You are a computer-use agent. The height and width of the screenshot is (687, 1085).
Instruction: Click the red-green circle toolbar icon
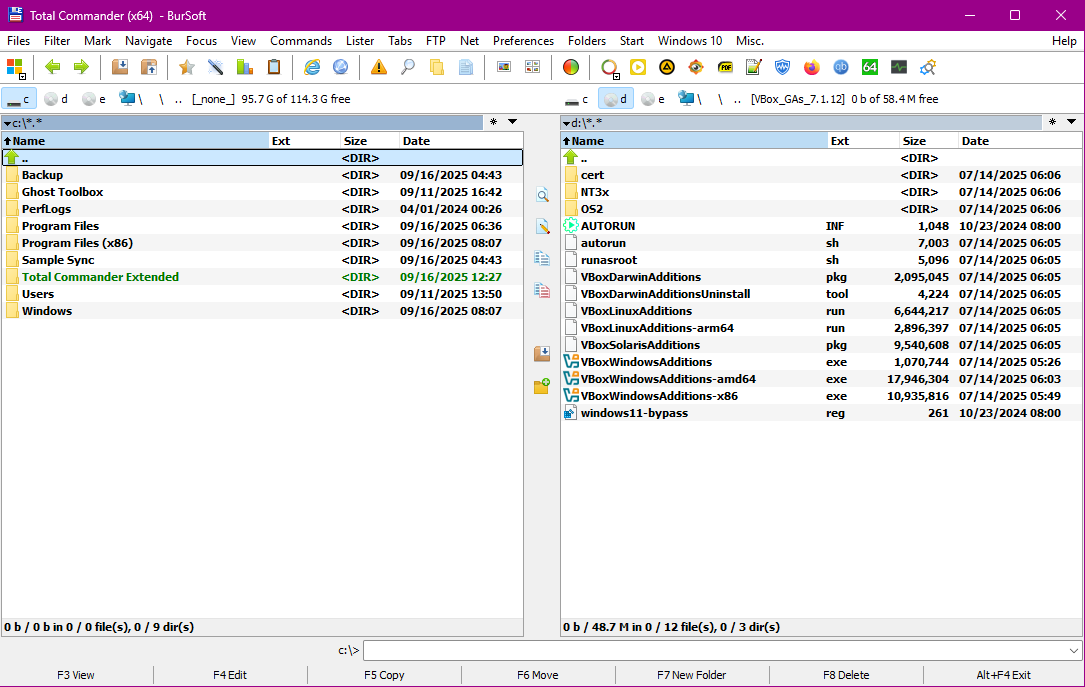(571, 67)
